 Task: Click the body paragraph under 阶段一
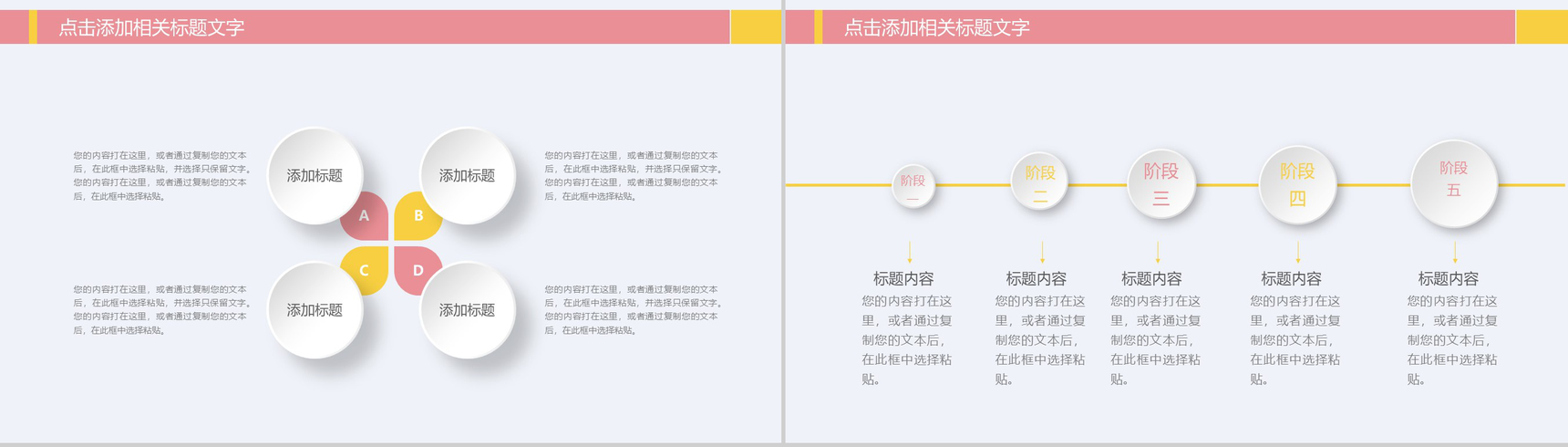click(907, 339)
